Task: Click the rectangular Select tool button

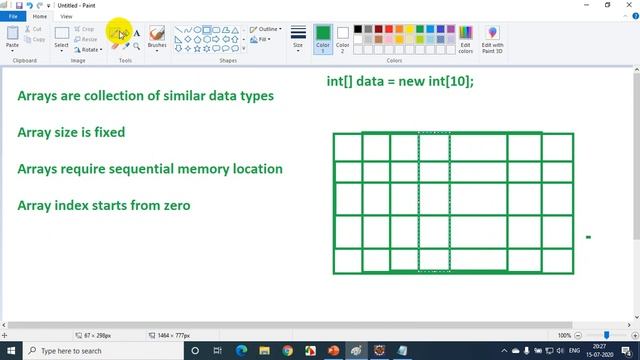Action: pos(62,33)
